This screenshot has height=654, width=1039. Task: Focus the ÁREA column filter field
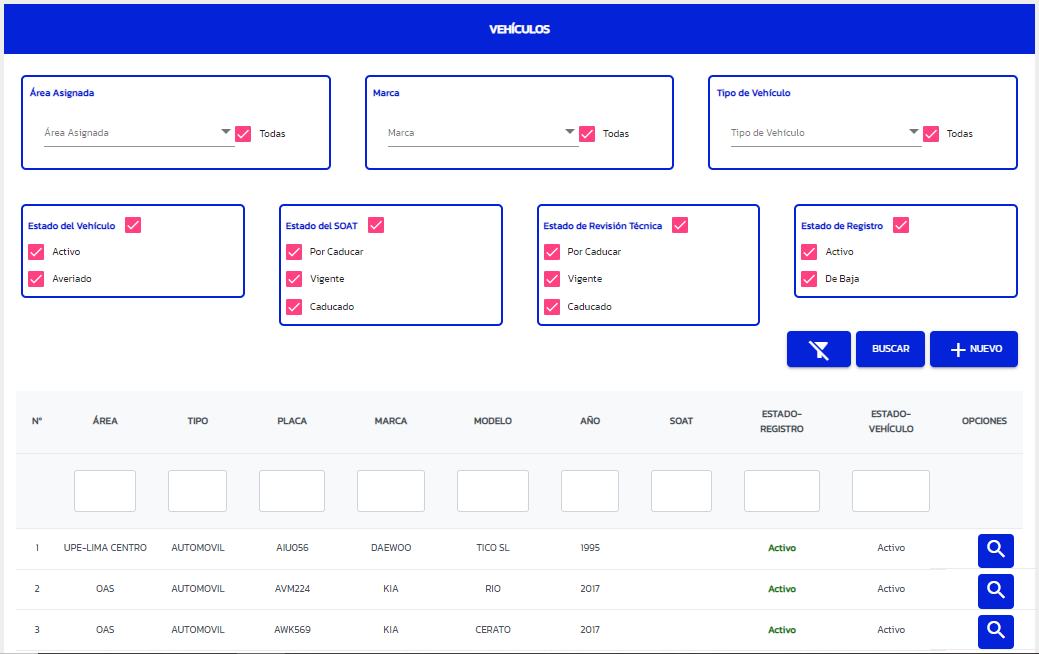(x=105, y=491)
